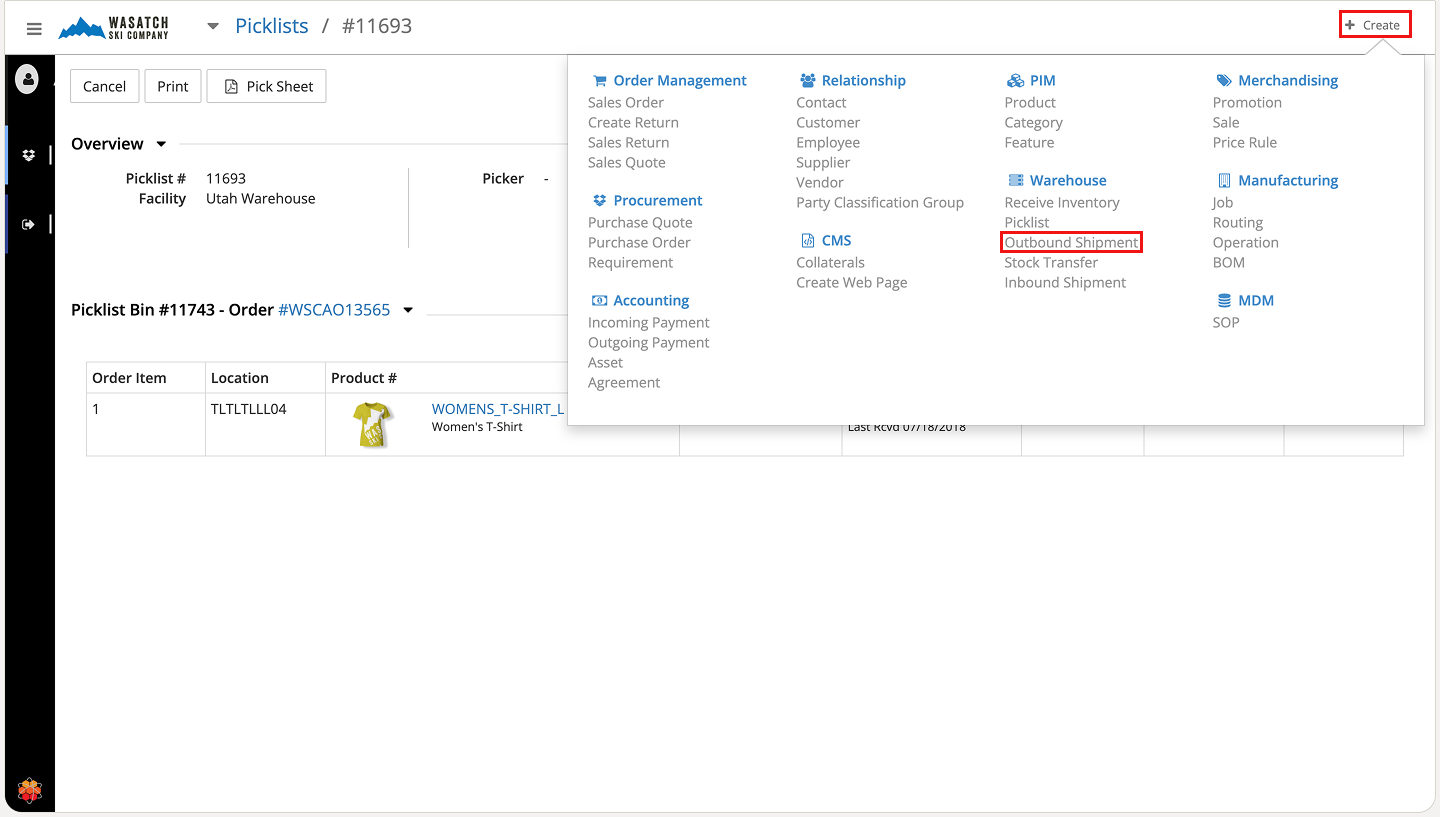Click the hexagon app icon at bottom left
The width and height of the screenshot is (1440, 817).
(x=30, y=791)
